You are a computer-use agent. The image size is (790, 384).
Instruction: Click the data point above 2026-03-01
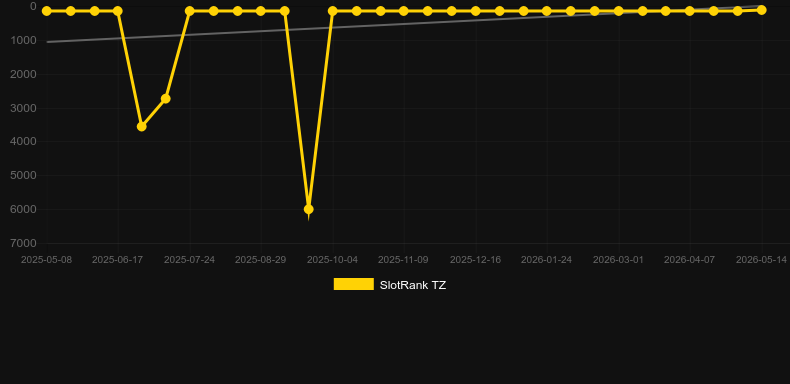click(618, 11)
